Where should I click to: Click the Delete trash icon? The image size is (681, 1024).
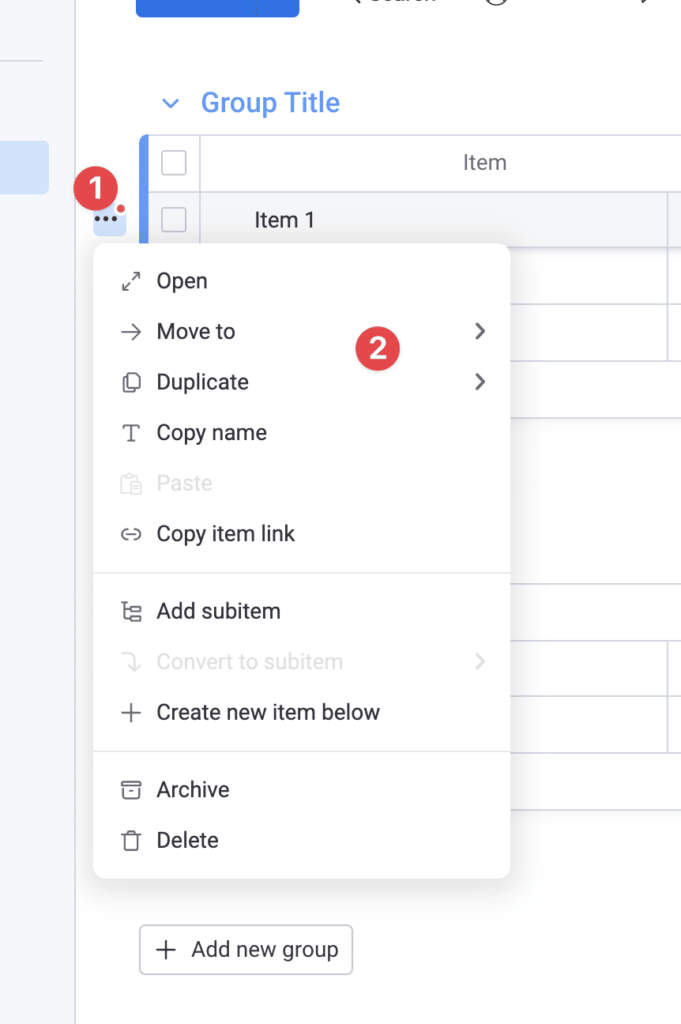(x=131, y=840)
